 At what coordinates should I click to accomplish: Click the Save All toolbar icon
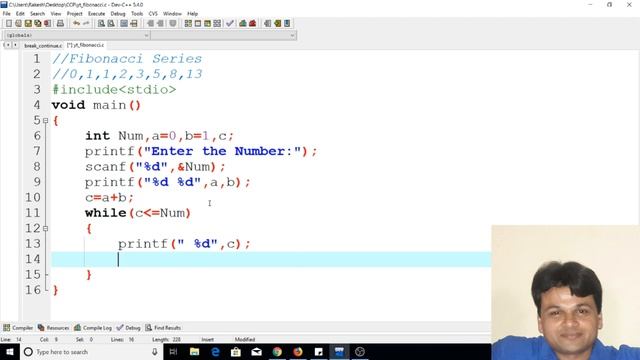point(38,24)
